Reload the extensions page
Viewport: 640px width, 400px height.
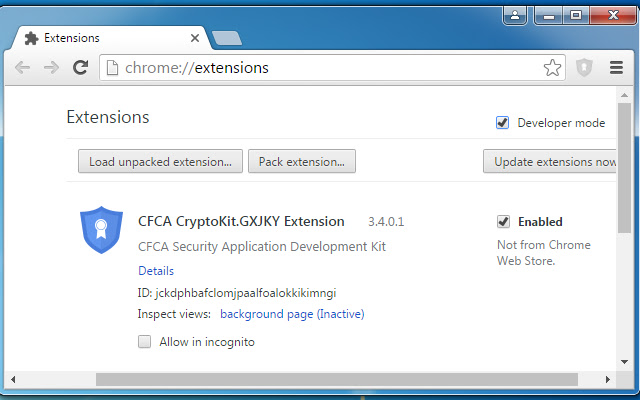(81, 68)
